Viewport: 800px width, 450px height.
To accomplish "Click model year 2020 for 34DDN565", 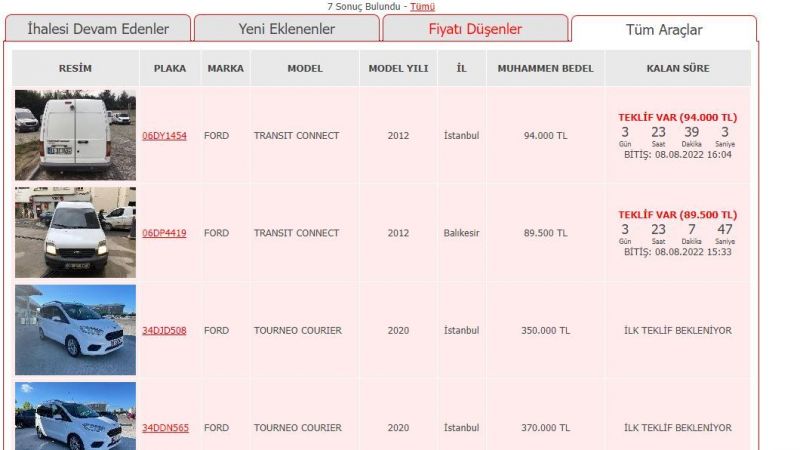I will pos(398,428).
